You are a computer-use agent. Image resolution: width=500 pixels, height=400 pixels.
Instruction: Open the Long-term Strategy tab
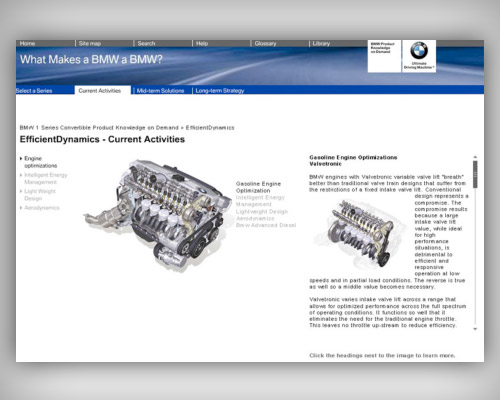click(220, 90)
